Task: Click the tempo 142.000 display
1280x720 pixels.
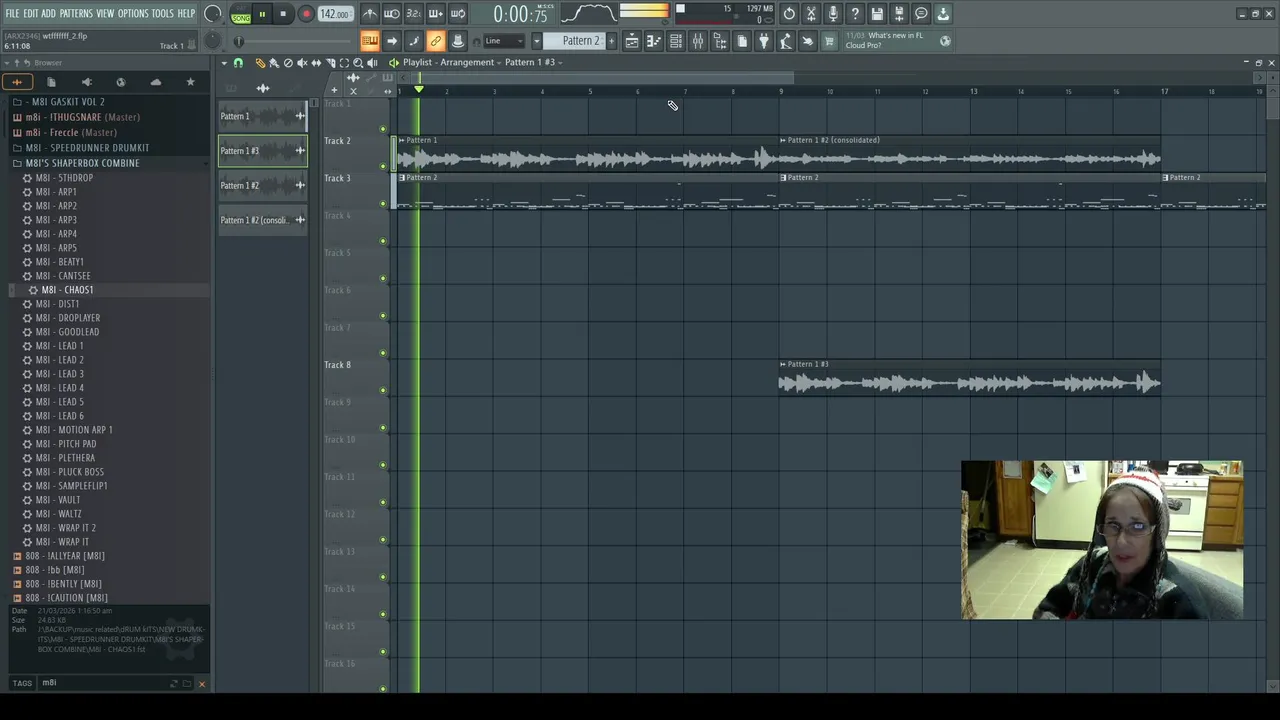Action: [x=335, y=14]
